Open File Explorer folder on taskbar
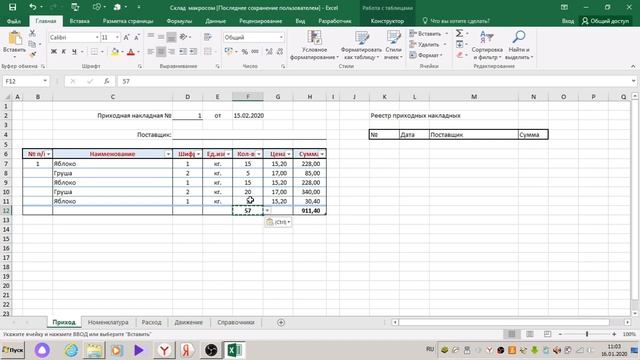The height and width of the screenshot is (360, 640). click(94, 350)
